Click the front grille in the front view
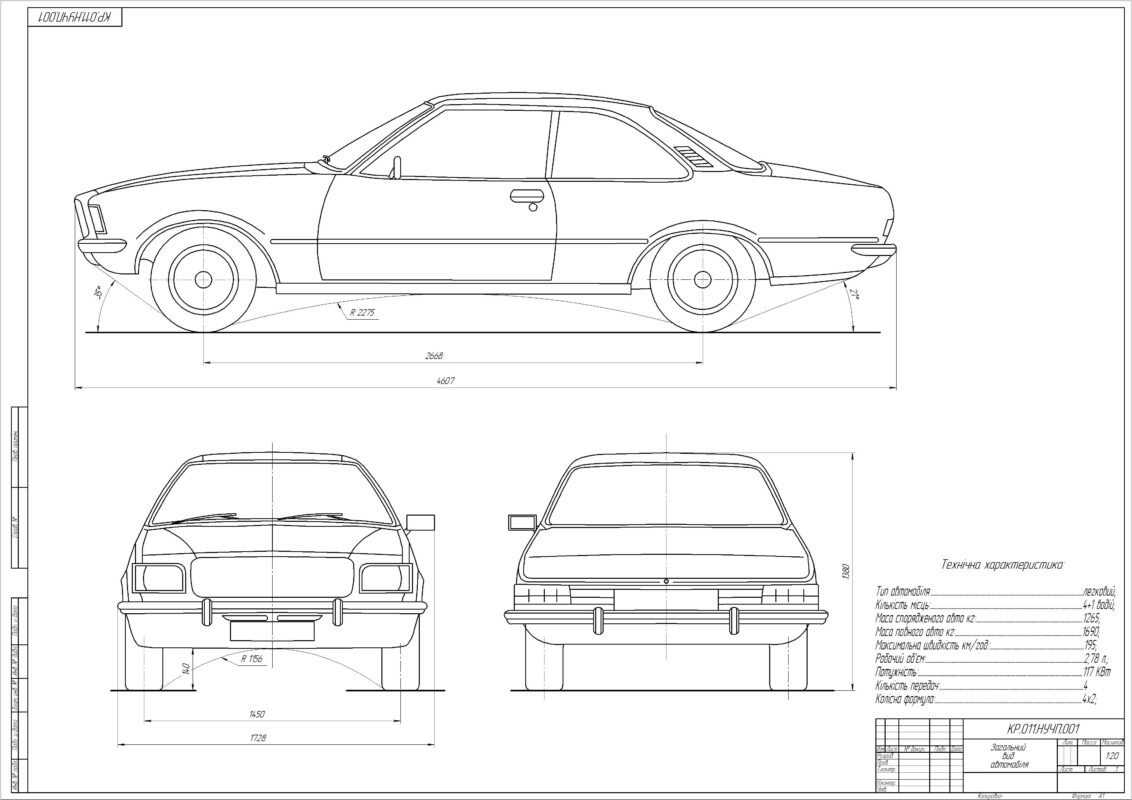Image resolution: width=1132 pixels, height=800 pixels. (x=273, y=578)
